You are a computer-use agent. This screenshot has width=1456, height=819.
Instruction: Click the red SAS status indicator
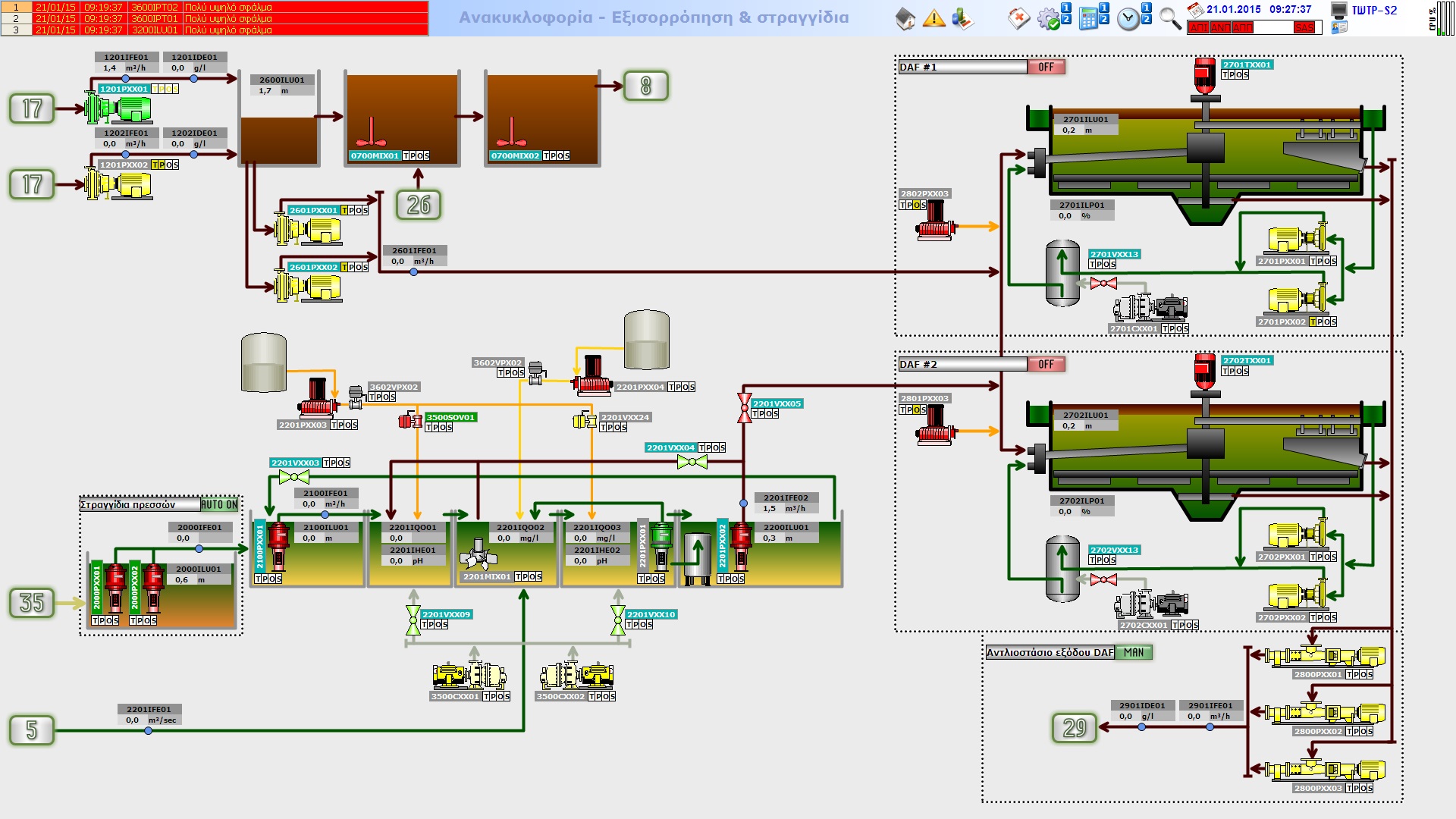1304,28
